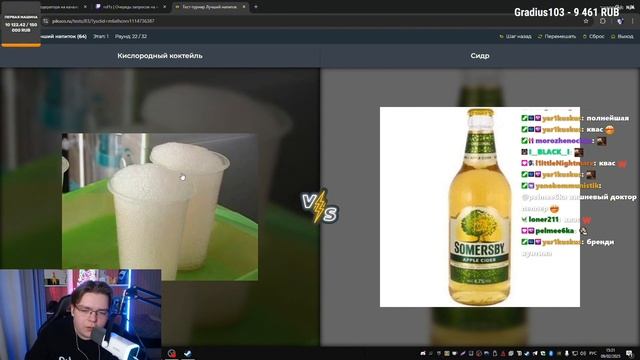Click the 'Выход' exit button
The height and width of the screenshot is (360, 640).
pos(622,36)
